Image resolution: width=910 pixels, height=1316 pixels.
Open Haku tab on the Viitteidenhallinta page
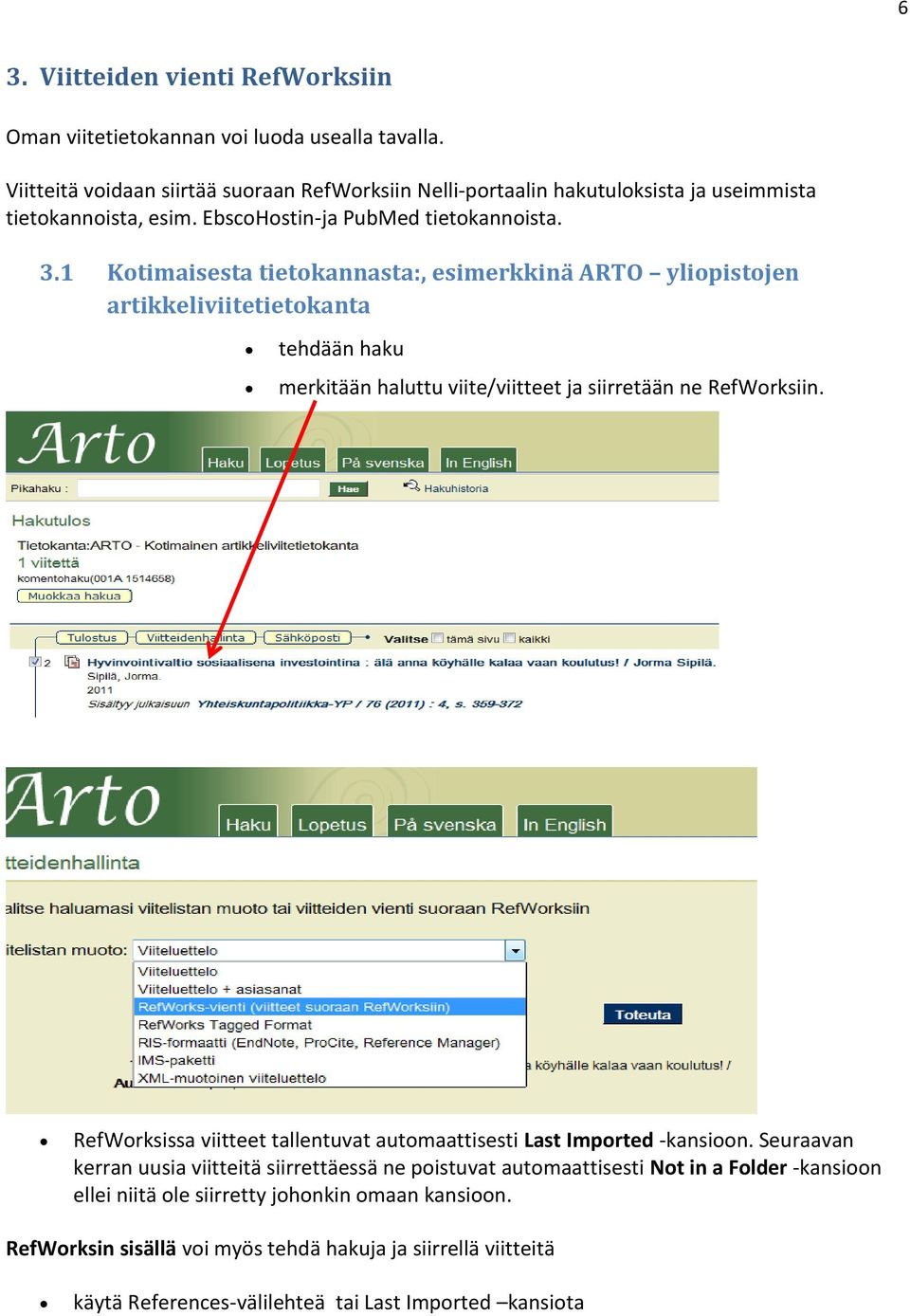(x=248, y=823)
